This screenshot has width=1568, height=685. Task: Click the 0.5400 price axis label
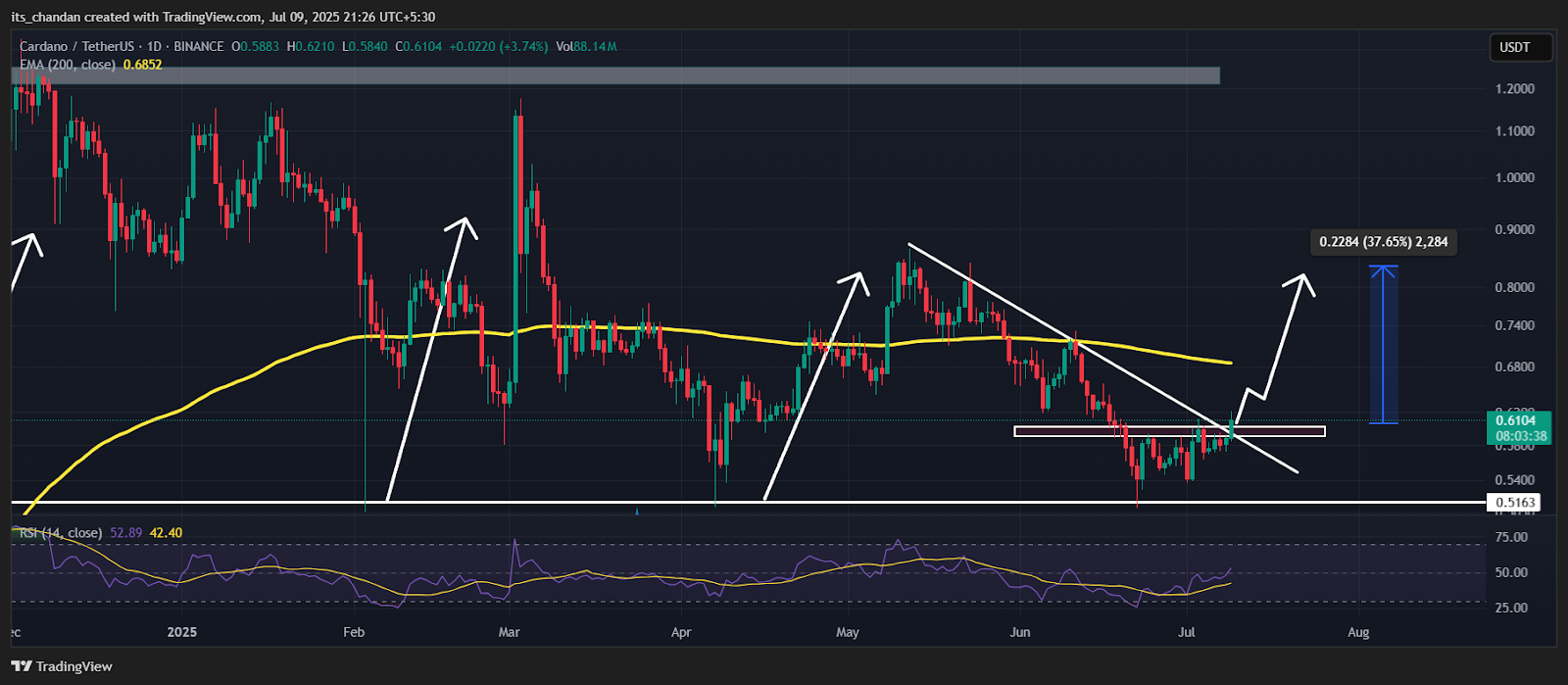coord(1514,480)
